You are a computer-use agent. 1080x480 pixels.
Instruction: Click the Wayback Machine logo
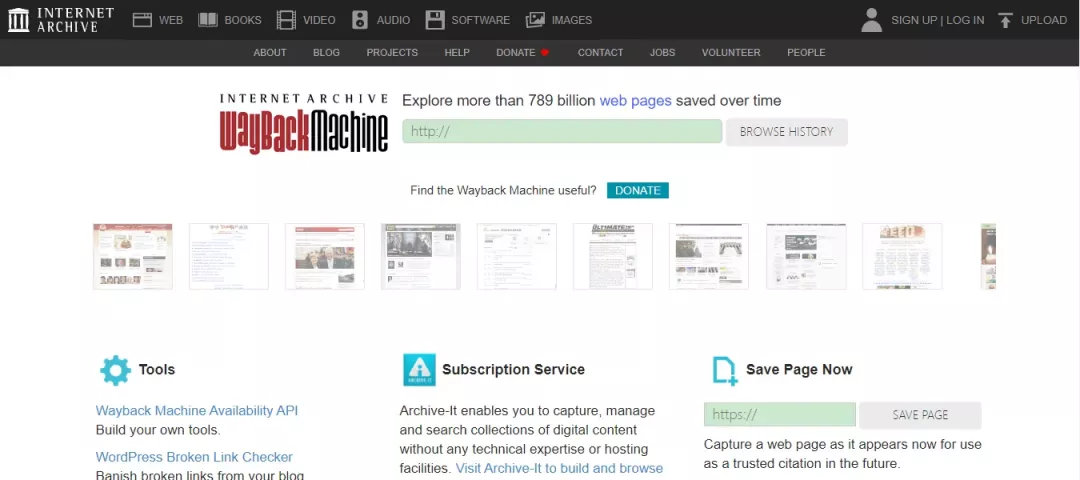pos(303,123)
